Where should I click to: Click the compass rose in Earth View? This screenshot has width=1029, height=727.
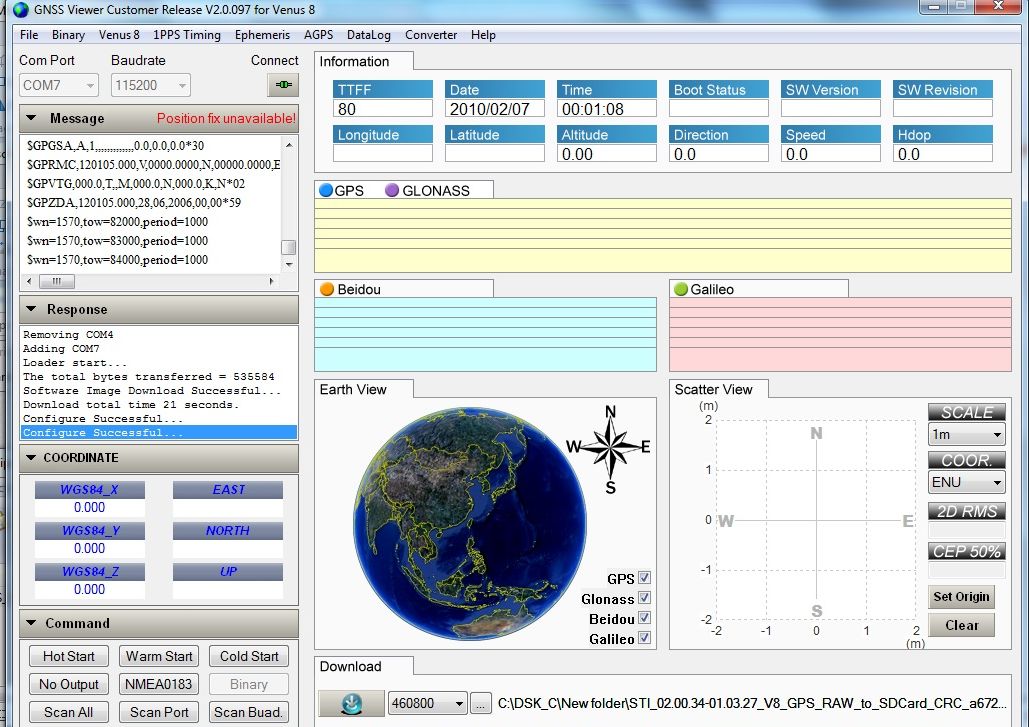(610, 449)
